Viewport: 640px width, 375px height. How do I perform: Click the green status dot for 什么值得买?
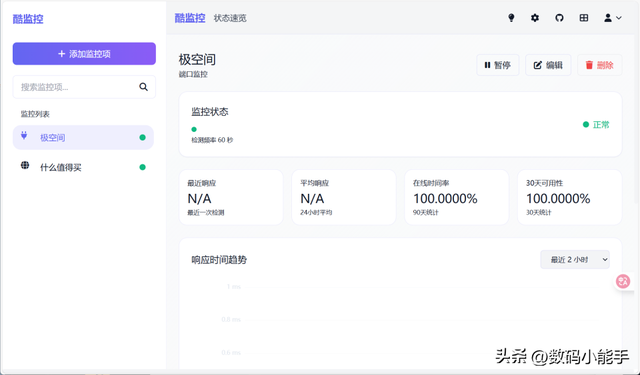[142, 167]
